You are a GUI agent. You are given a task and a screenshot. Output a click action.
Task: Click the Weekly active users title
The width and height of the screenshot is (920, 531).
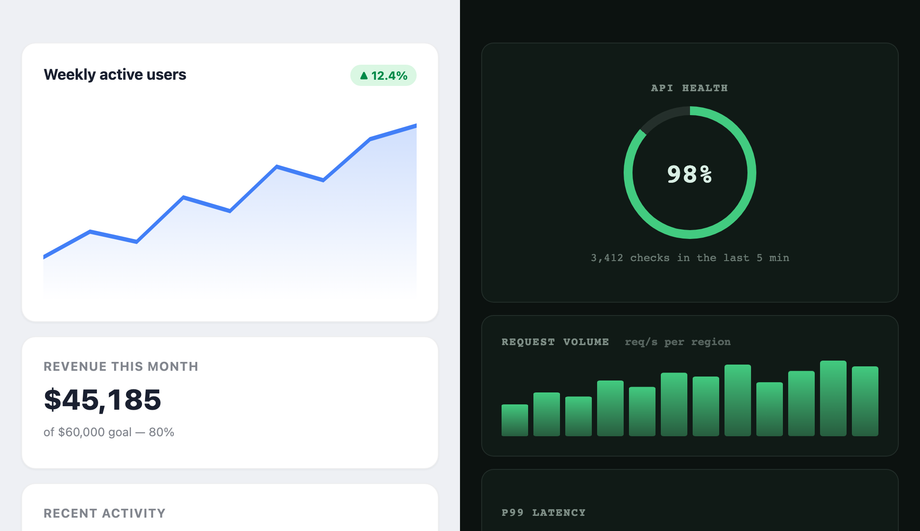pos(115,75)
